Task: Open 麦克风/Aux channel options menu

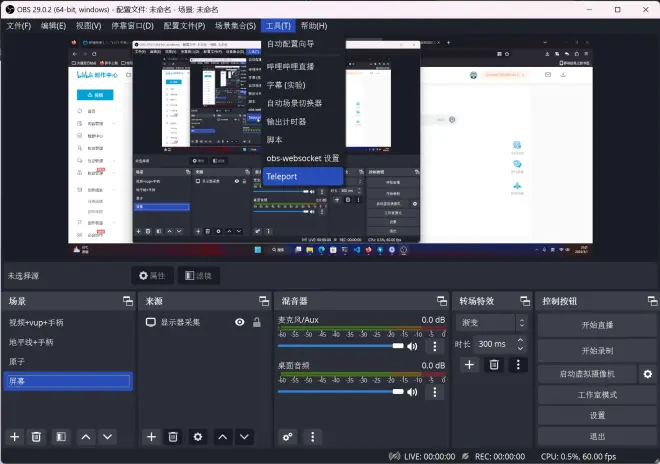Action: pyautogui.click(x=435, y=346)
